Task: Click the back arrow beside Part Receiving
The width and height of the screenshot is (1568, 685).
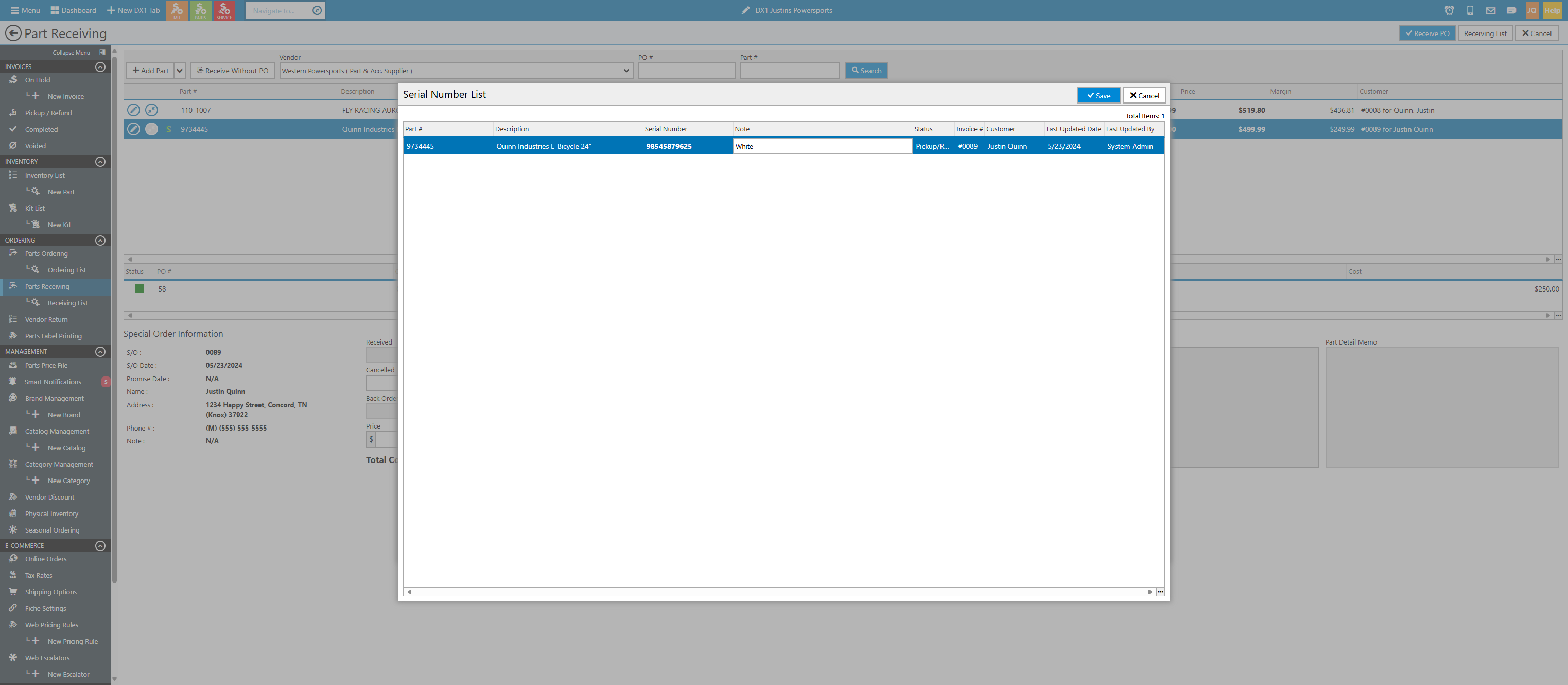Action: tap(13, 33)
